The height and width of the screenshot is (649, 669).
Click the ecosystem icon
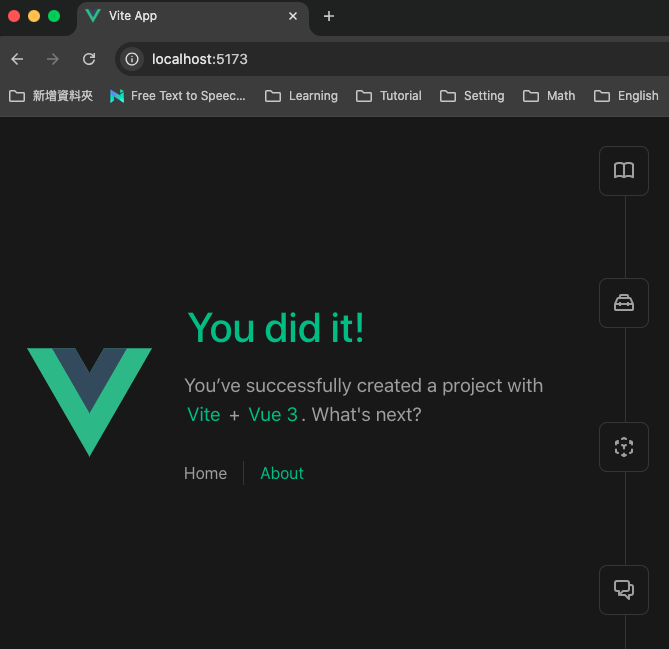[624, 447]
